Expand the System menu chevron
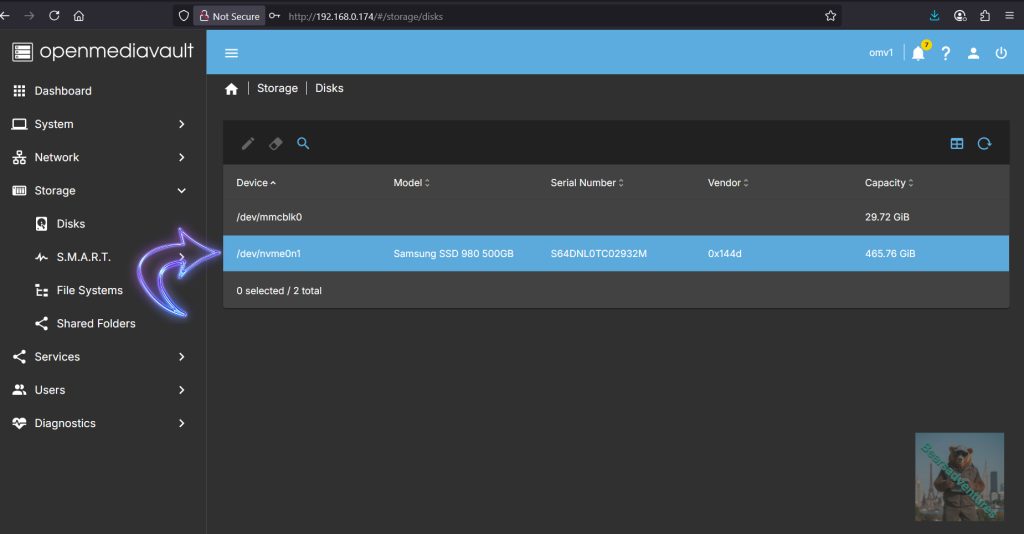Screen dimensions: 1024x534 [x=181, y=124]
